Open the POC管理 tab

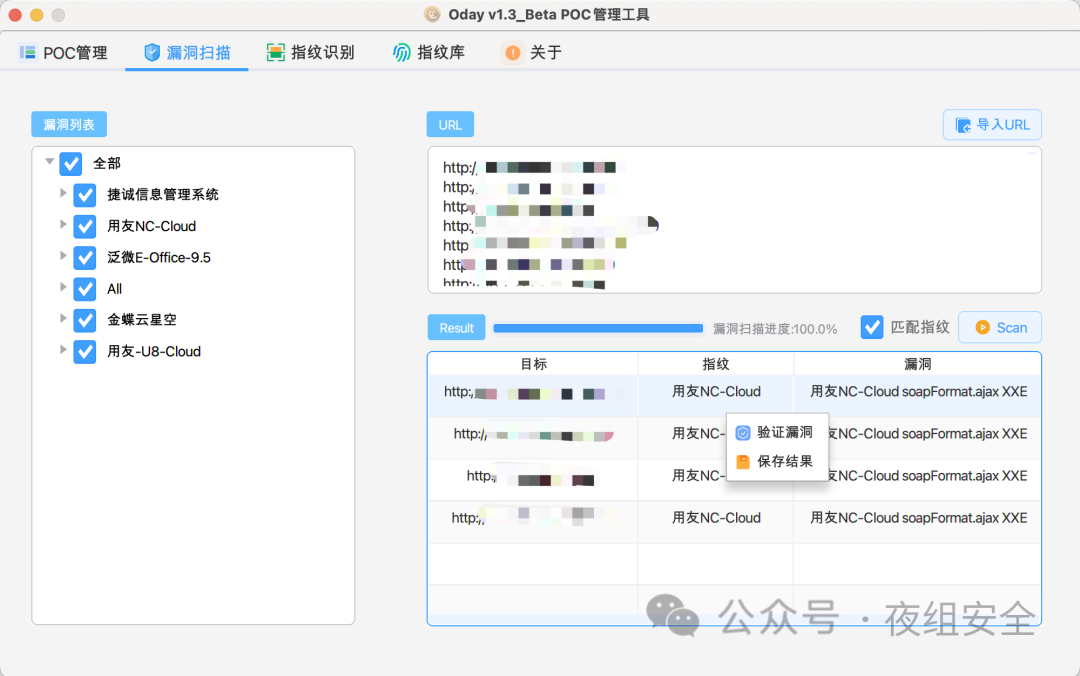click(x=63, y=52)
